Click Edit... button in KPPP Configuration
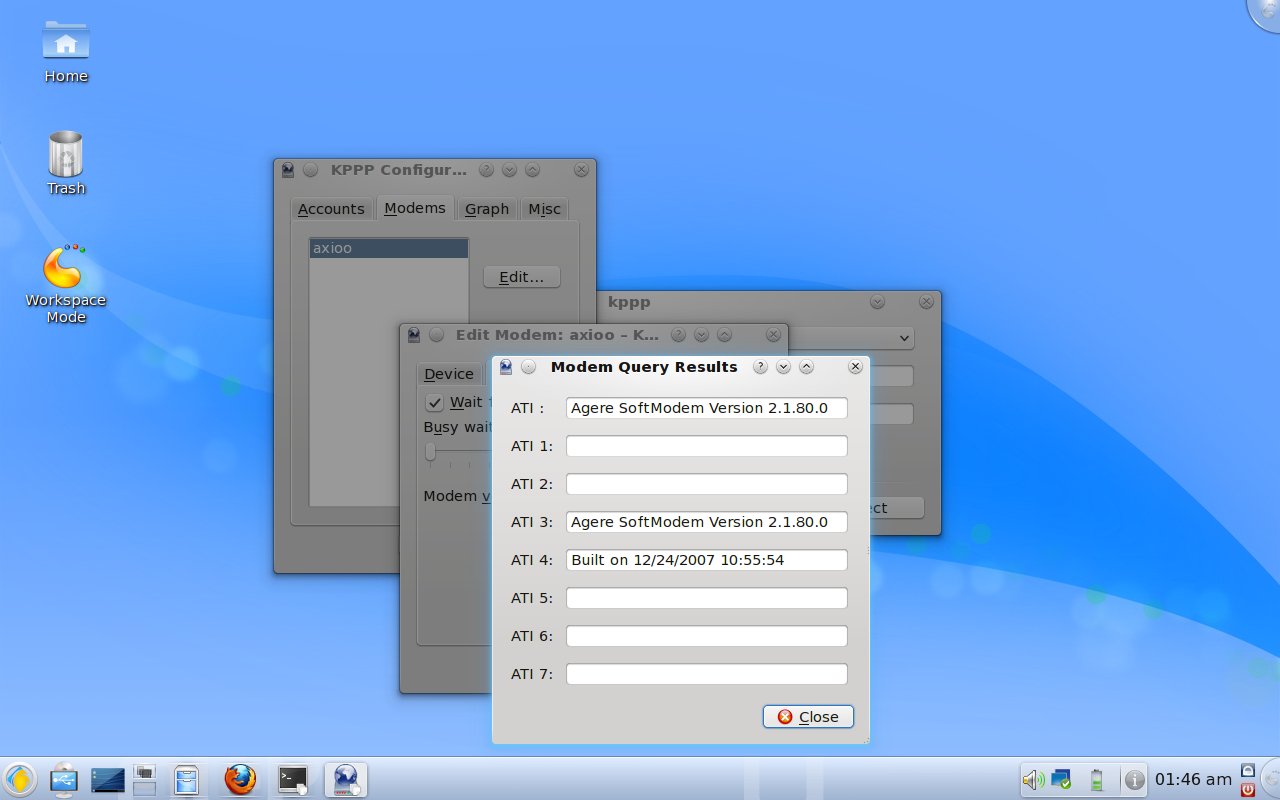The image size is (1280, 800). pos(522,277)
